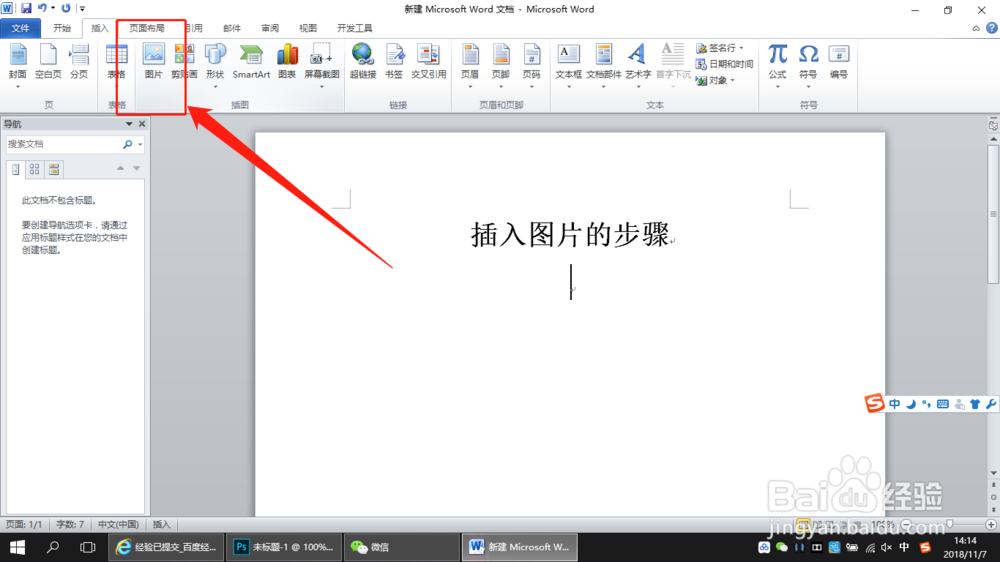Insert a Text Box (文本框)
The height and width of the screenshot is (562, 1000).
568,66
